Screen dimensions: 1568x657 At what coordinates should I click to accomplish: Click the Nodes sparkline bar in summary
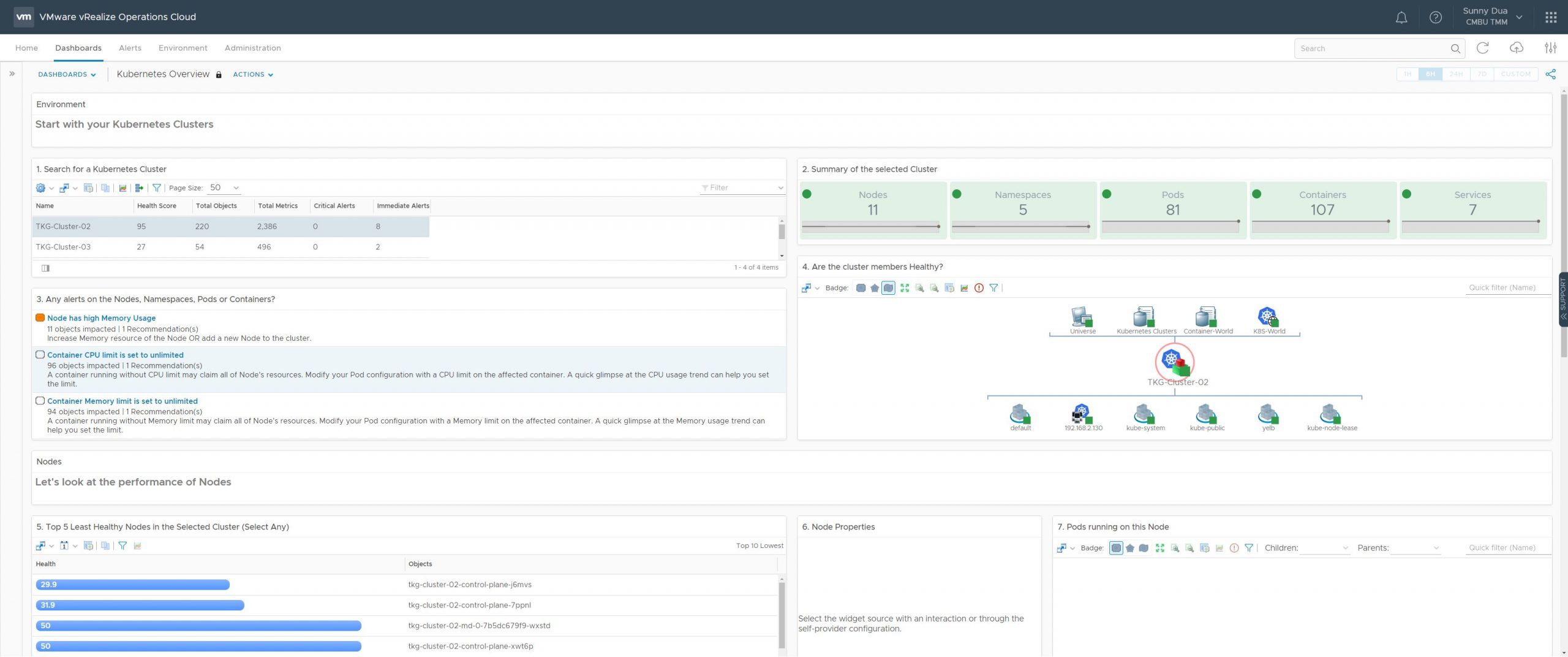tap(870, 226)
